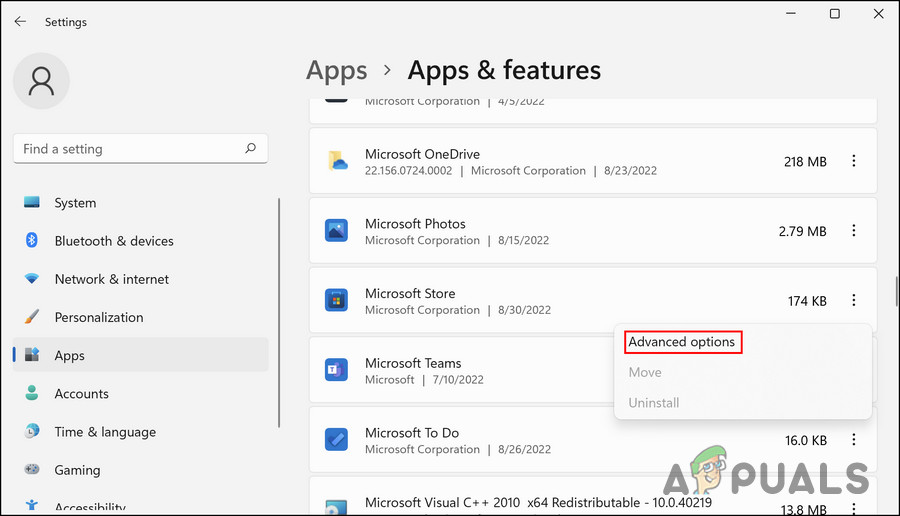The height and width of the screenshot is (516, 900).
Task: Open Accounts settings
Action: [141, 393]
